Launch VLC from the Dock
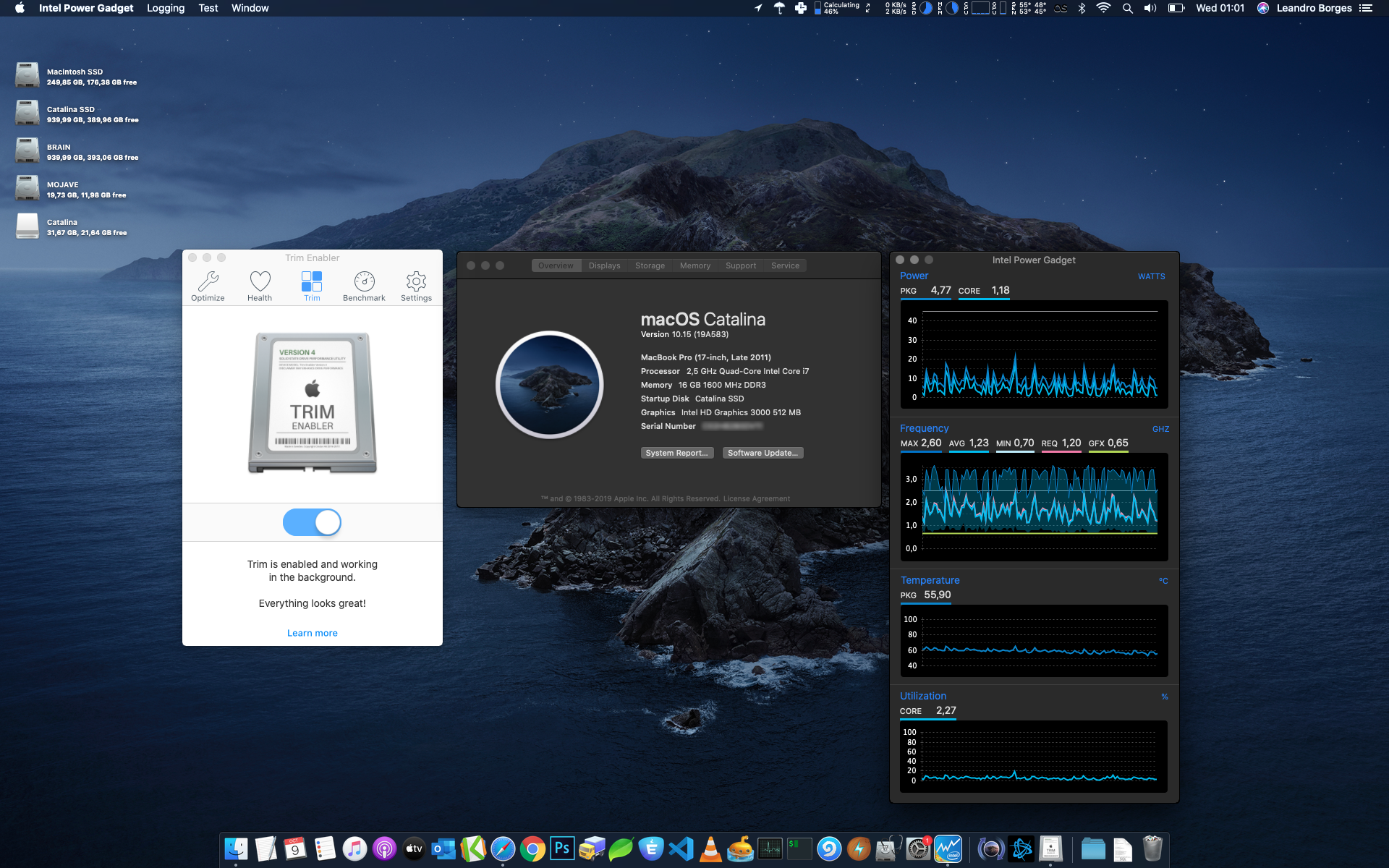 [710, 848]
